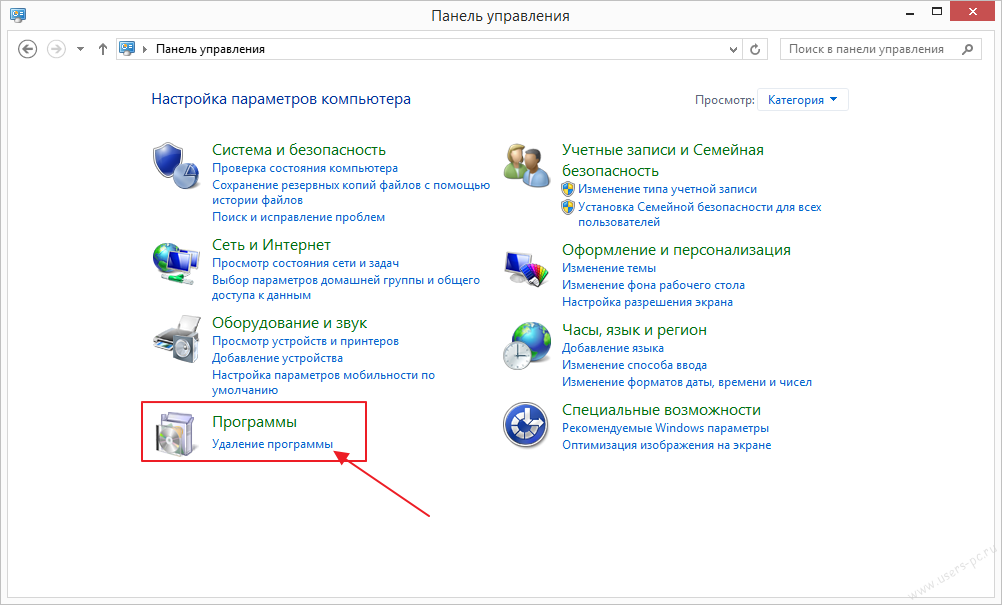Go up one level with up arrow

[x=102, y=49]
